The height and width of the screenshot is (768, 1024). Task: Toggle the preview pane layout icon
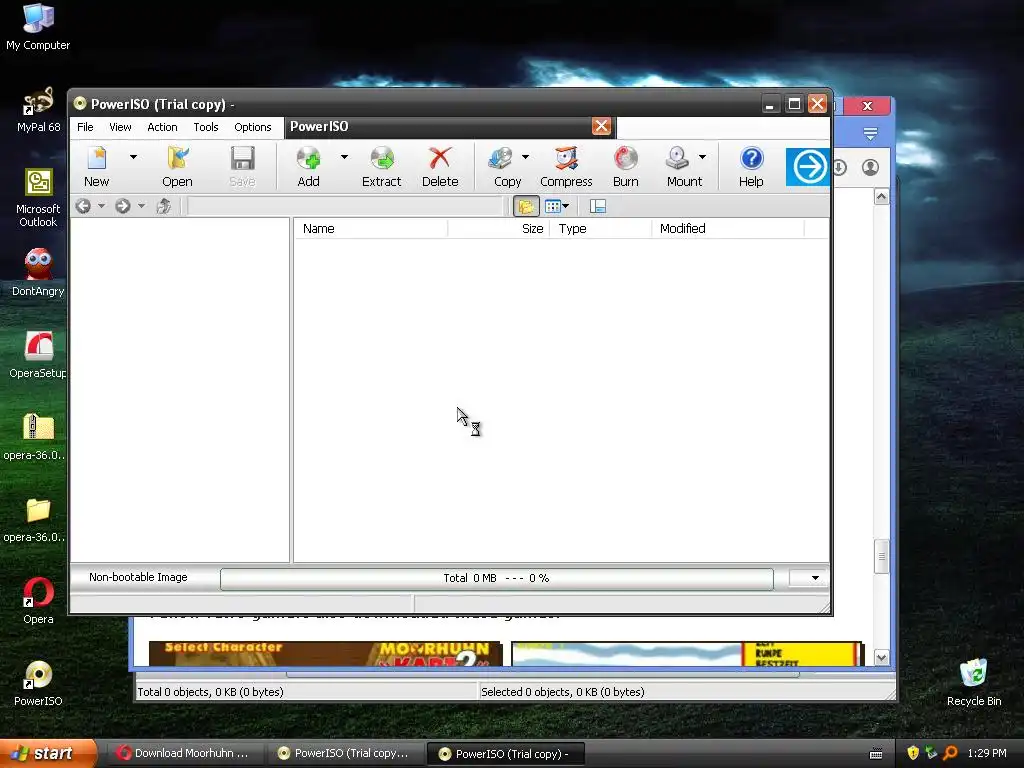[598, 206]
